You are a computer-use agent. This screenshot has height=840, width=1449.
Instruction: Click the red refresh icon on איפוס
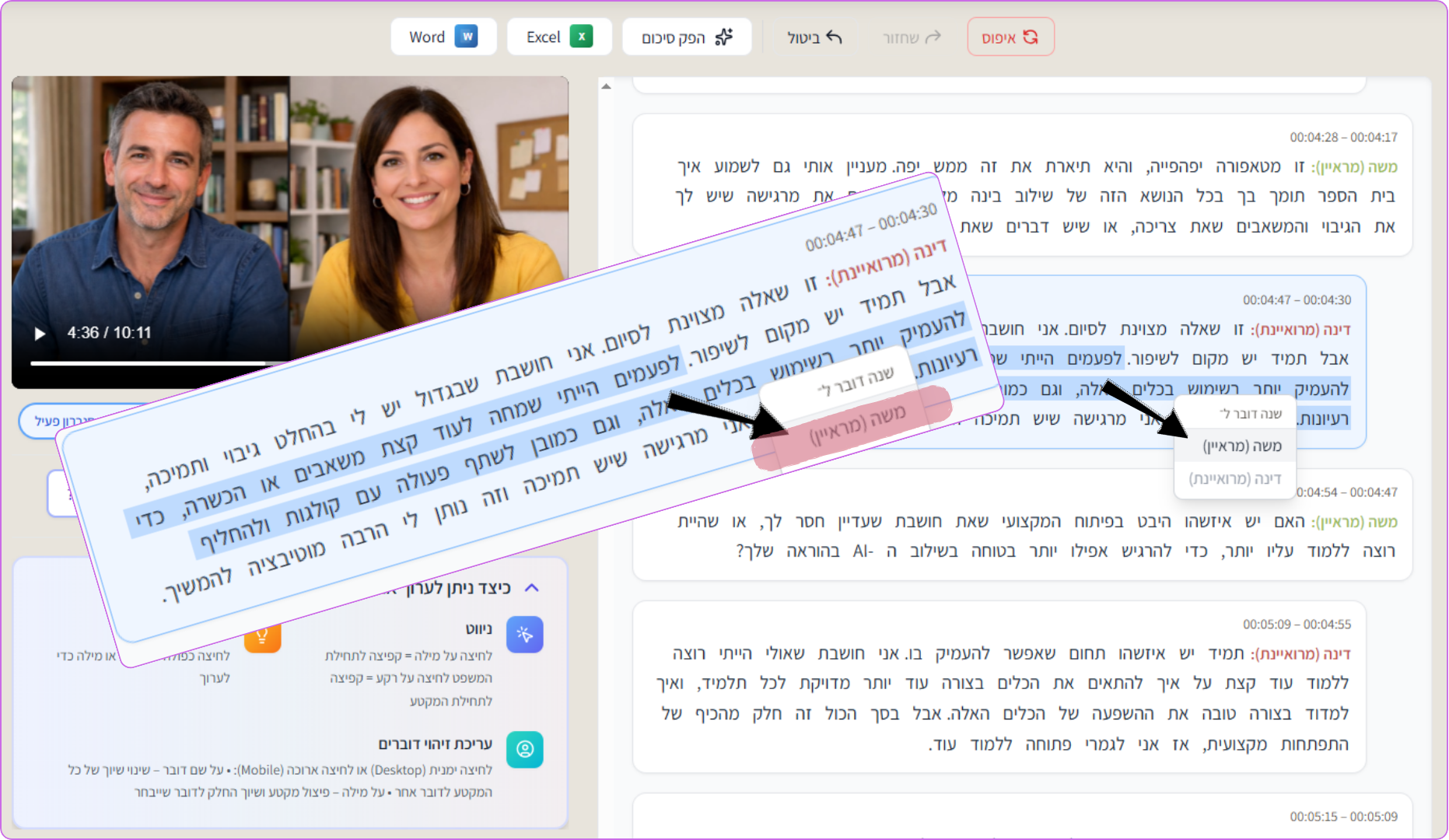pos(1032,37)
